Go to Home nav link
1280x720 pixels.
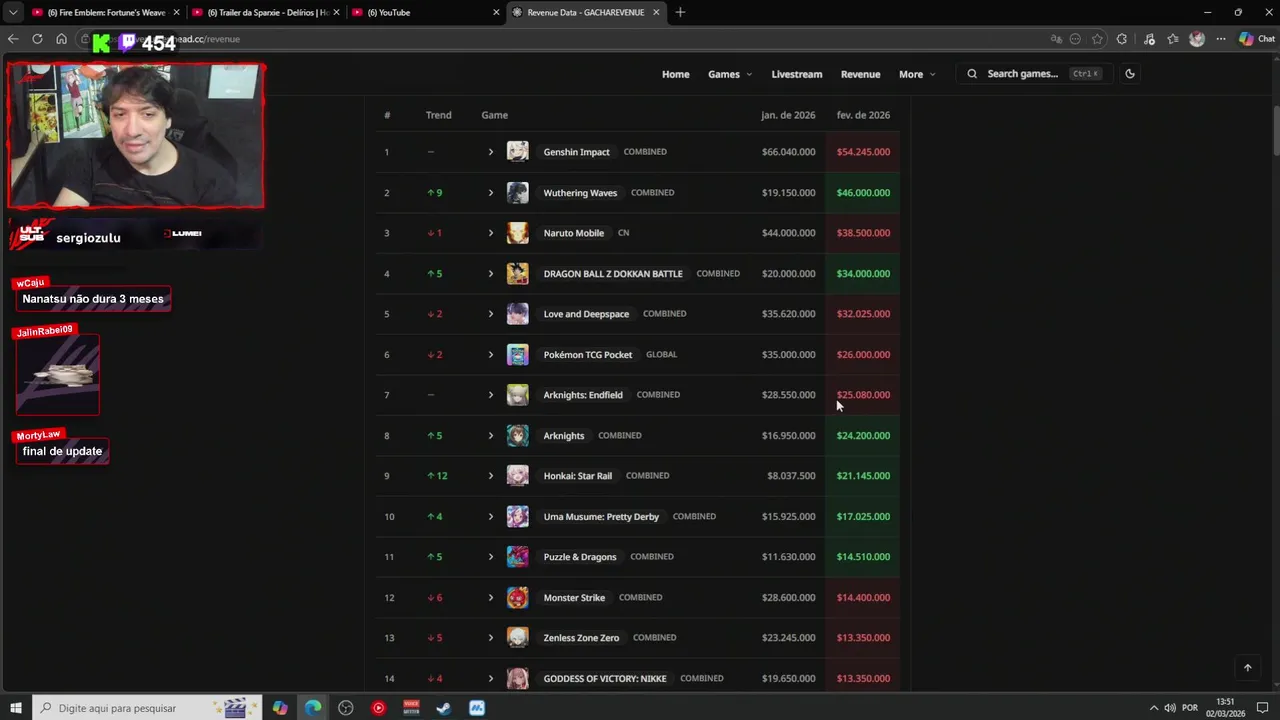(676, 74)
